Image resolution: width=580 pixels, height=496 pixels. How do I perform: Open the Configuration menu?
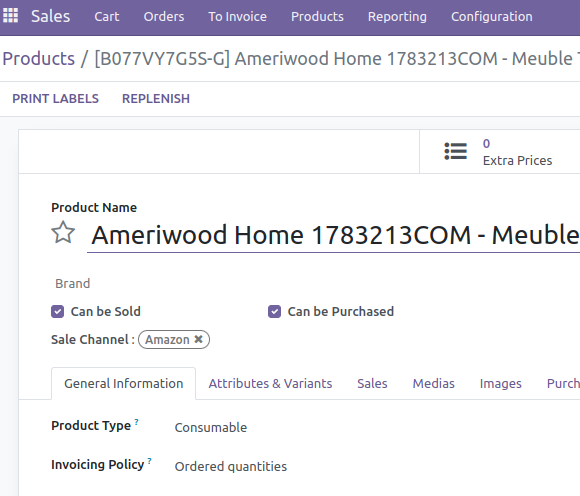492,17
